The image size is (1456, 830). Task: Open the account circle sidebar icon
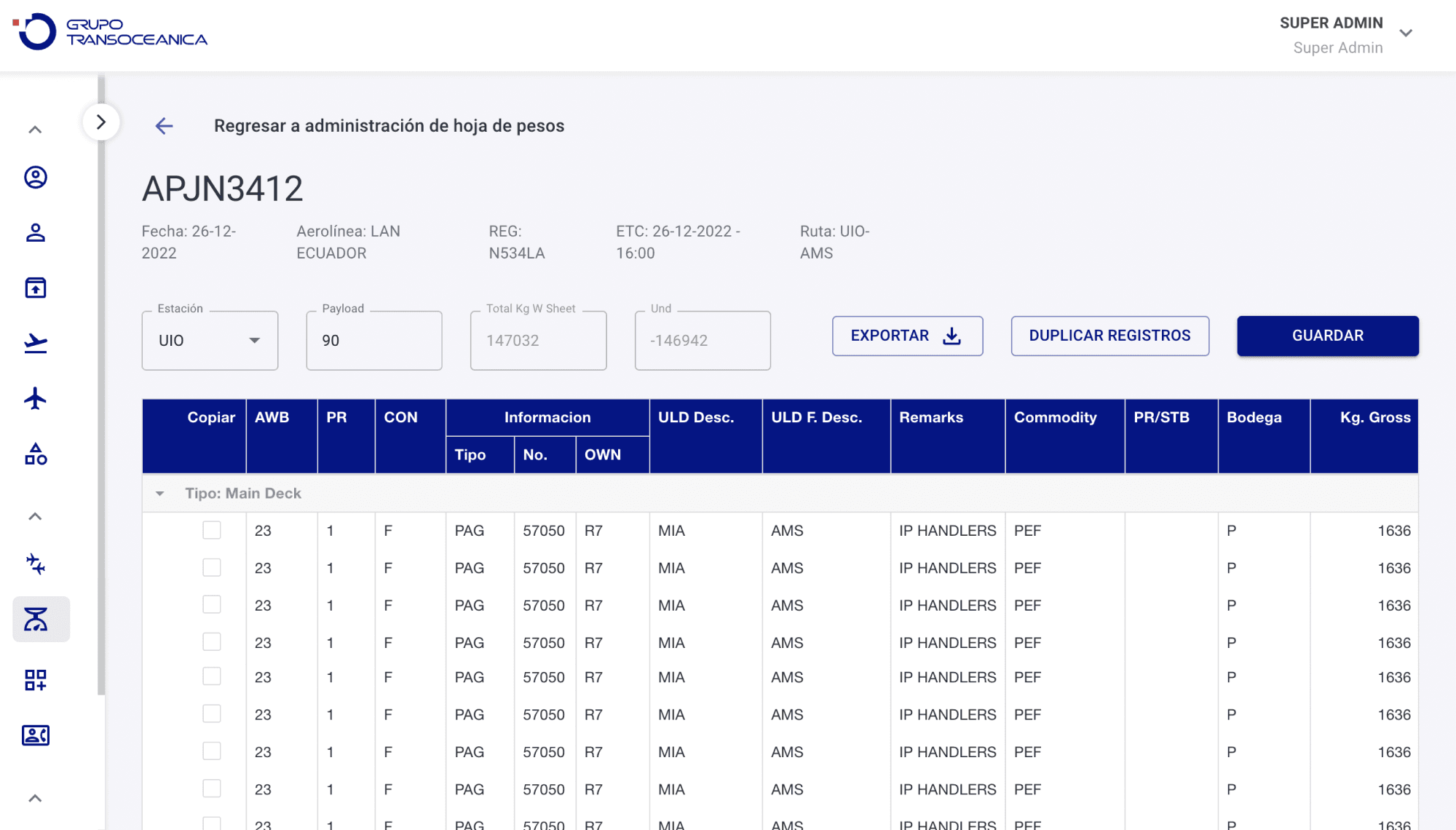(x=36, y=178)
